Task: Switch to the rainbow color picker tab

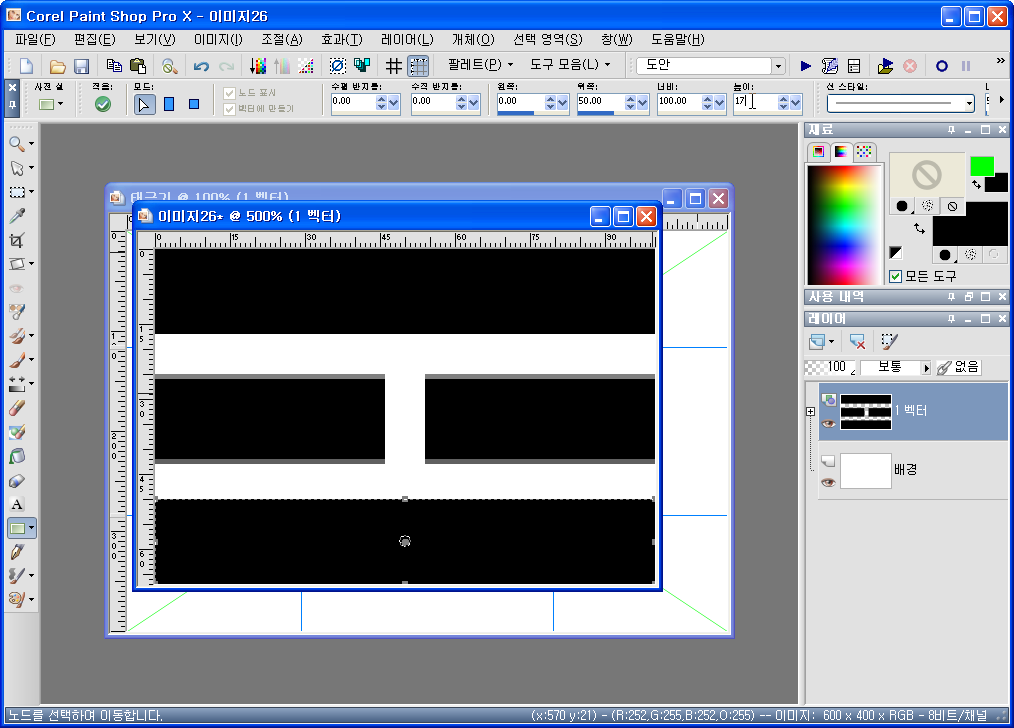Action: (x=841, y=151)
